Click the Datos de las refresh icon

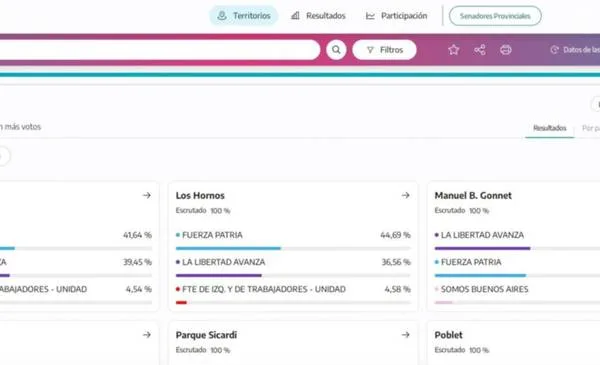pyautogui.click(x=554, y=50)
